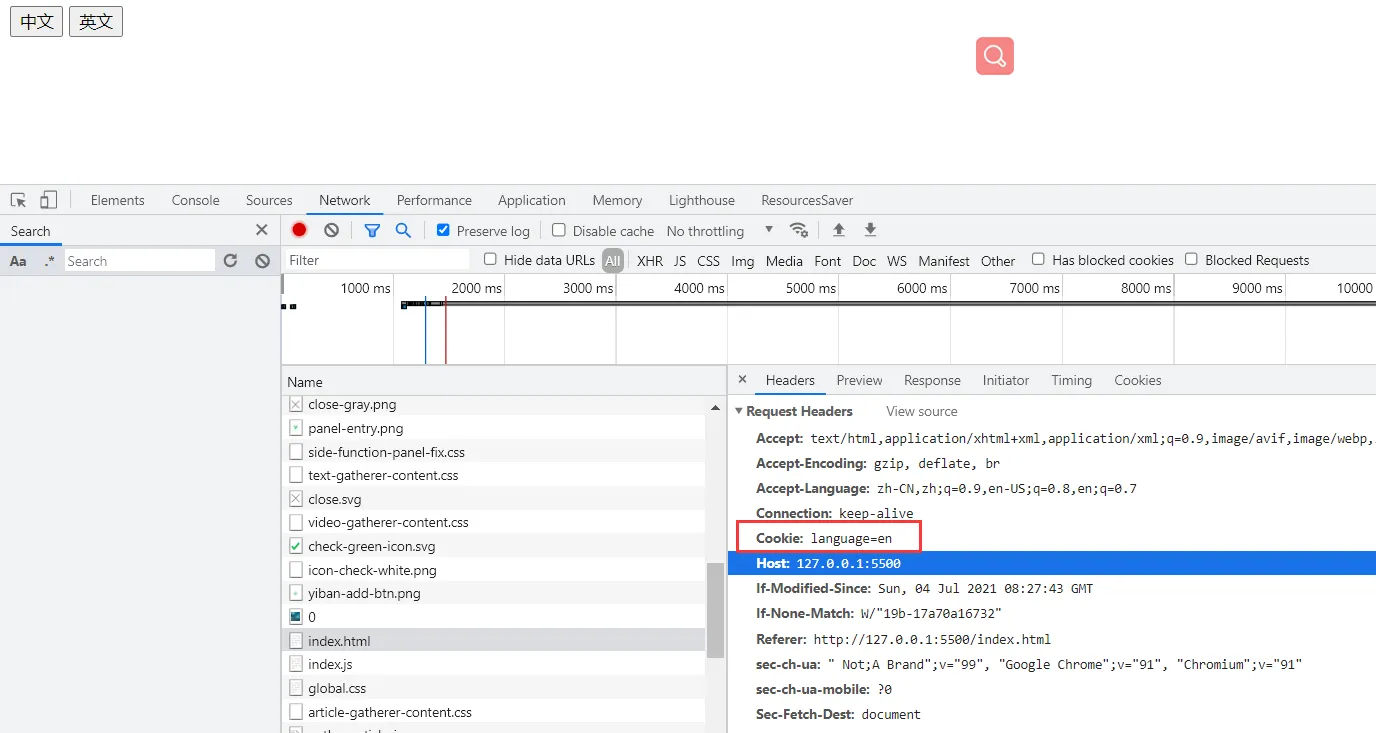Toggle match case Aa option

pos(18,261)
